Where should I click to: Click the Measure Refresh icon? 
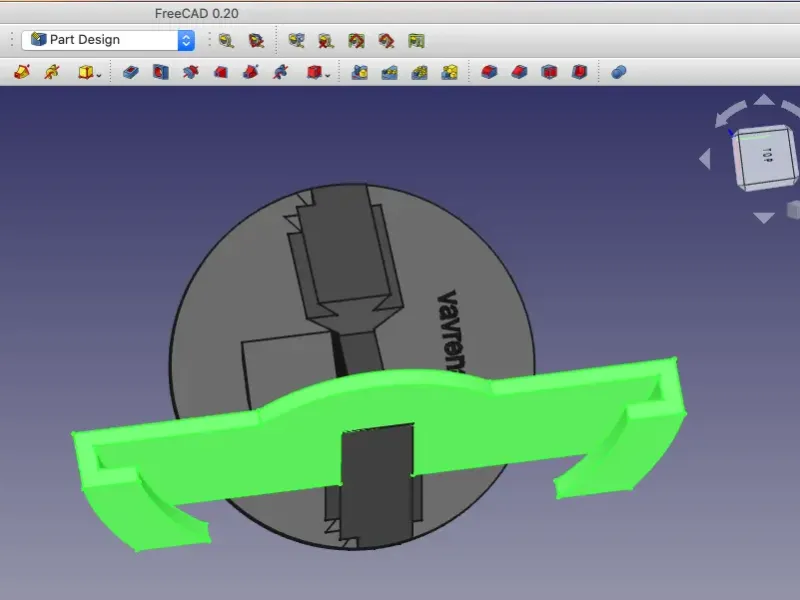296,40
